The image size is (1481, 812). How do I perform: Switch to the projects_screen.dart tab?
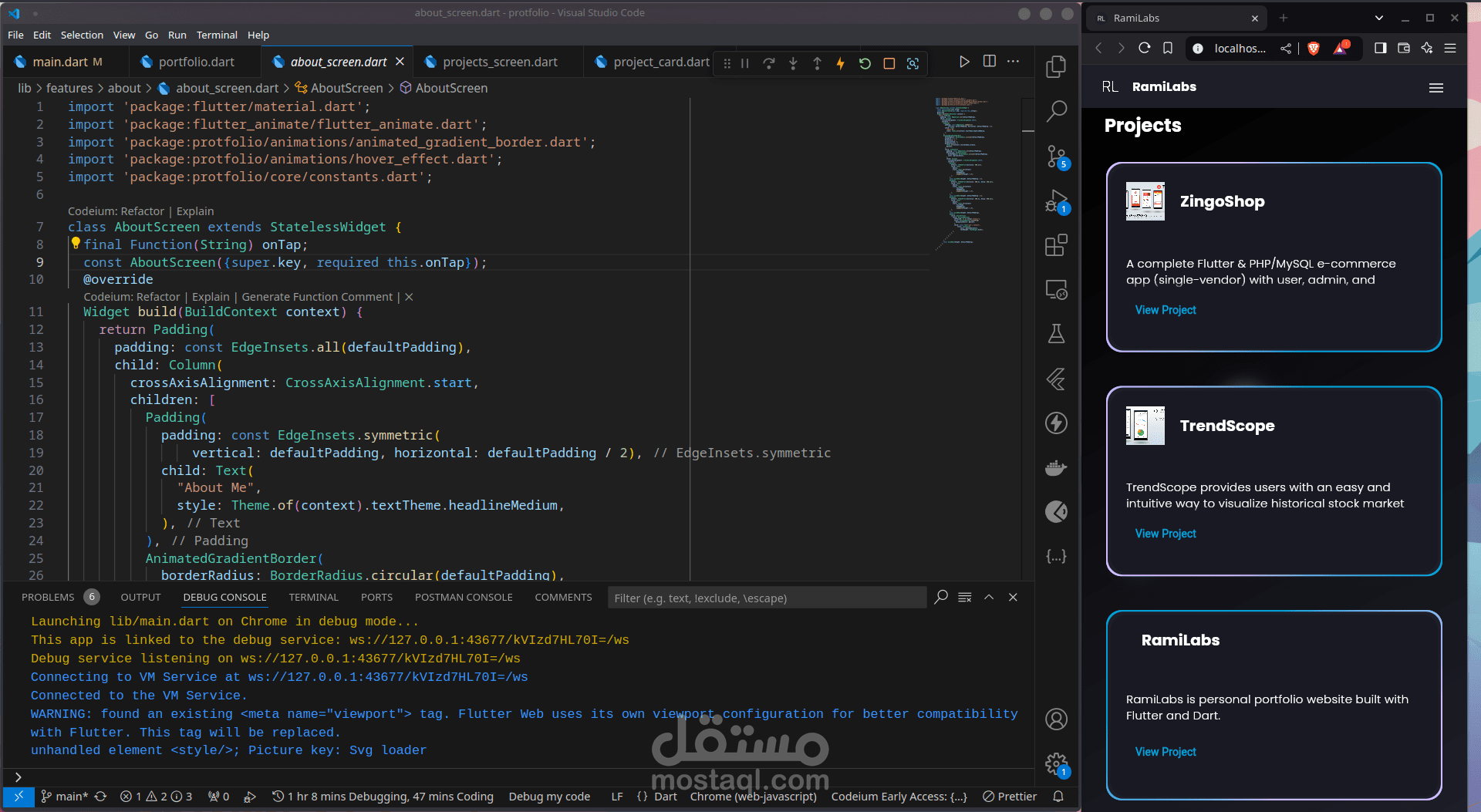tap(499, 62)
